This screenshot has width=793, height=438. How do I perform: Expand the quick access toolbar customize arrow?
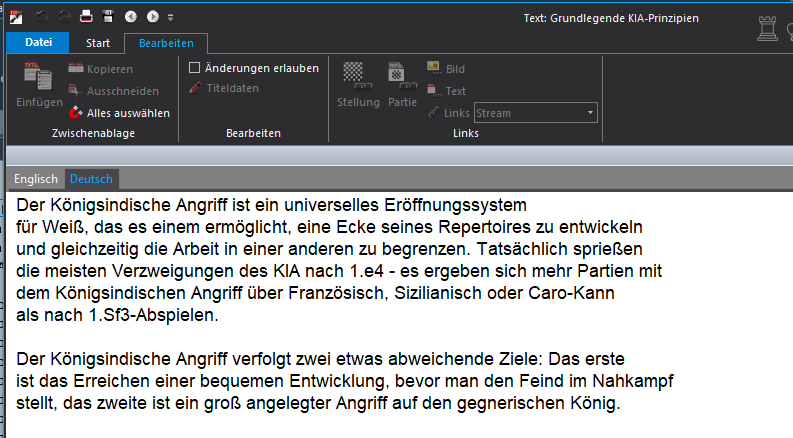170,18
